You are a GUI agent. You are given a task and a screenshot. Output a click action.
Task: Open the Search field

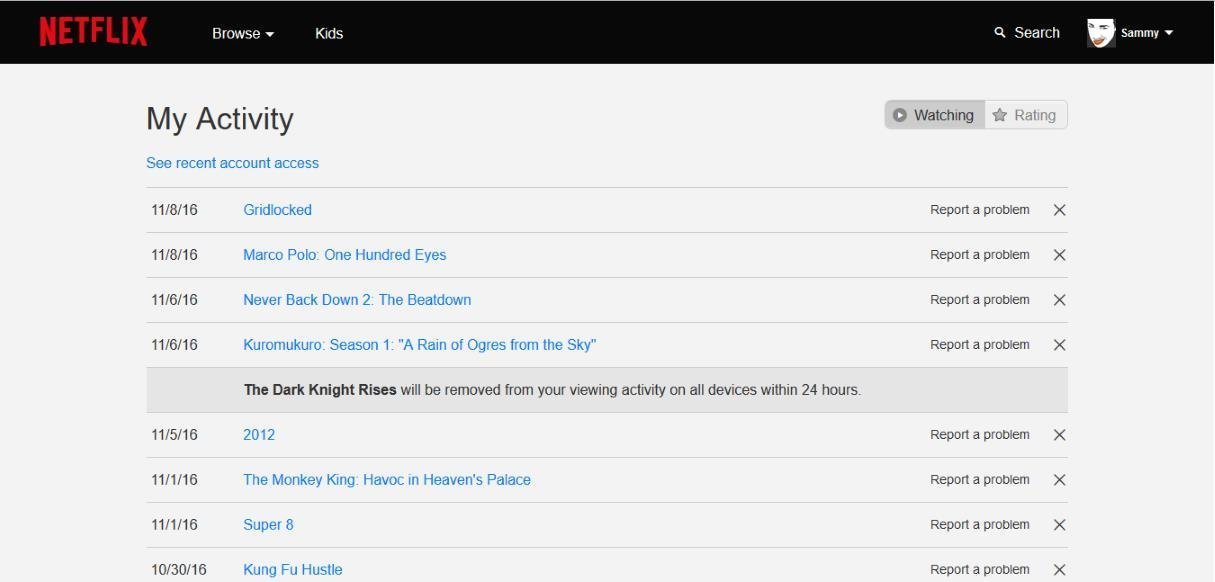coord(1027,33)
